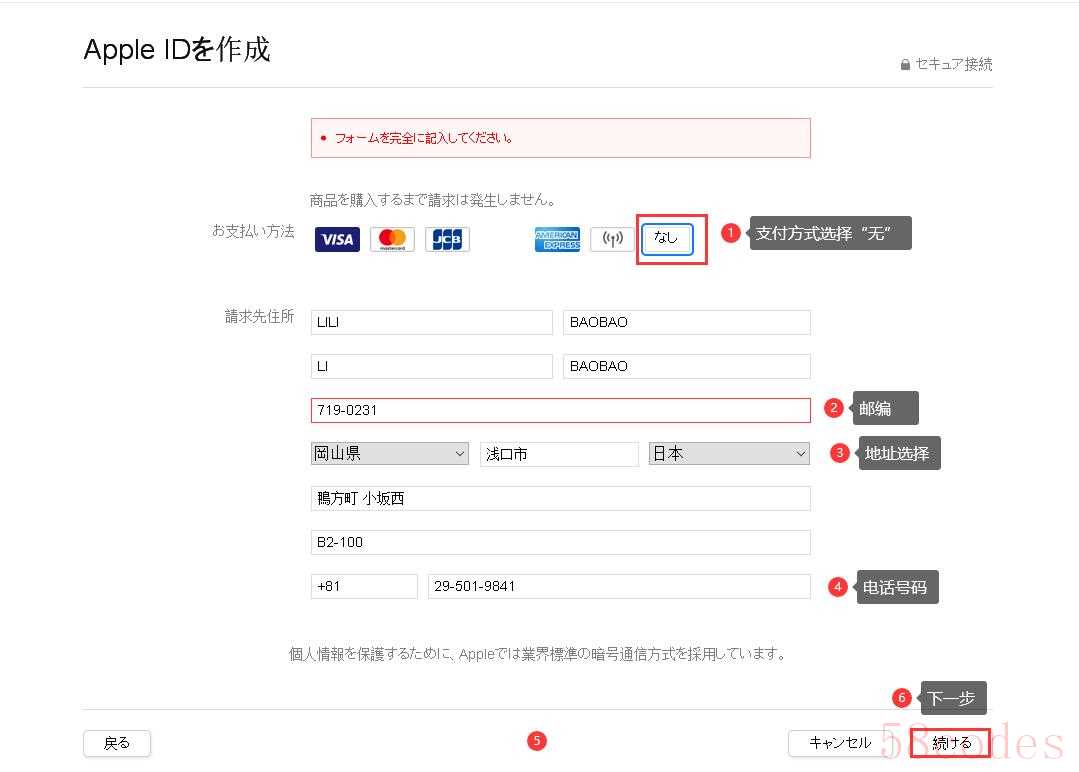The height and width of the screenshot is (772, 1079).
Task: Click the city field showing 浅口市
Action: [559, 454]
